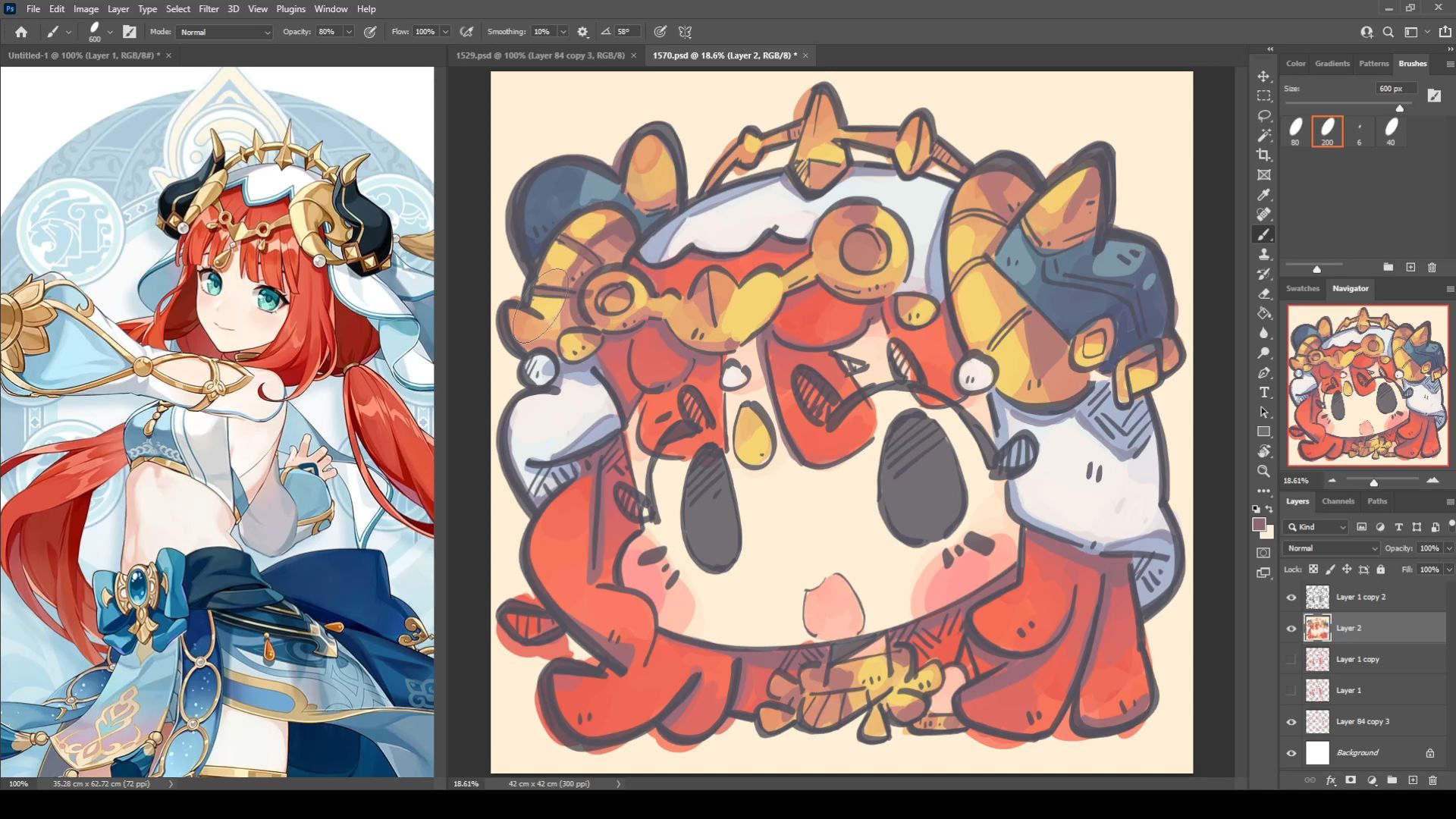Open layer Opacity dropdown arrow
The height and width of the screenshot is (819, 1456).
point(1449,548)
